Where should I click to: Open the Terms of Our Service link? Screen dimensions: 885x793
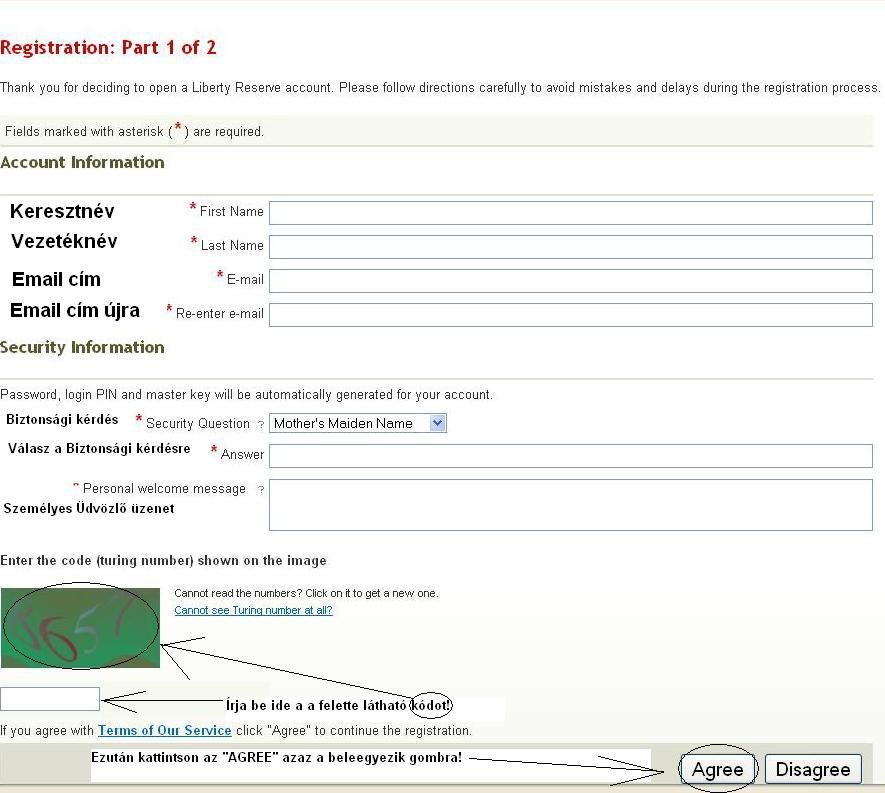coord(165,730)
